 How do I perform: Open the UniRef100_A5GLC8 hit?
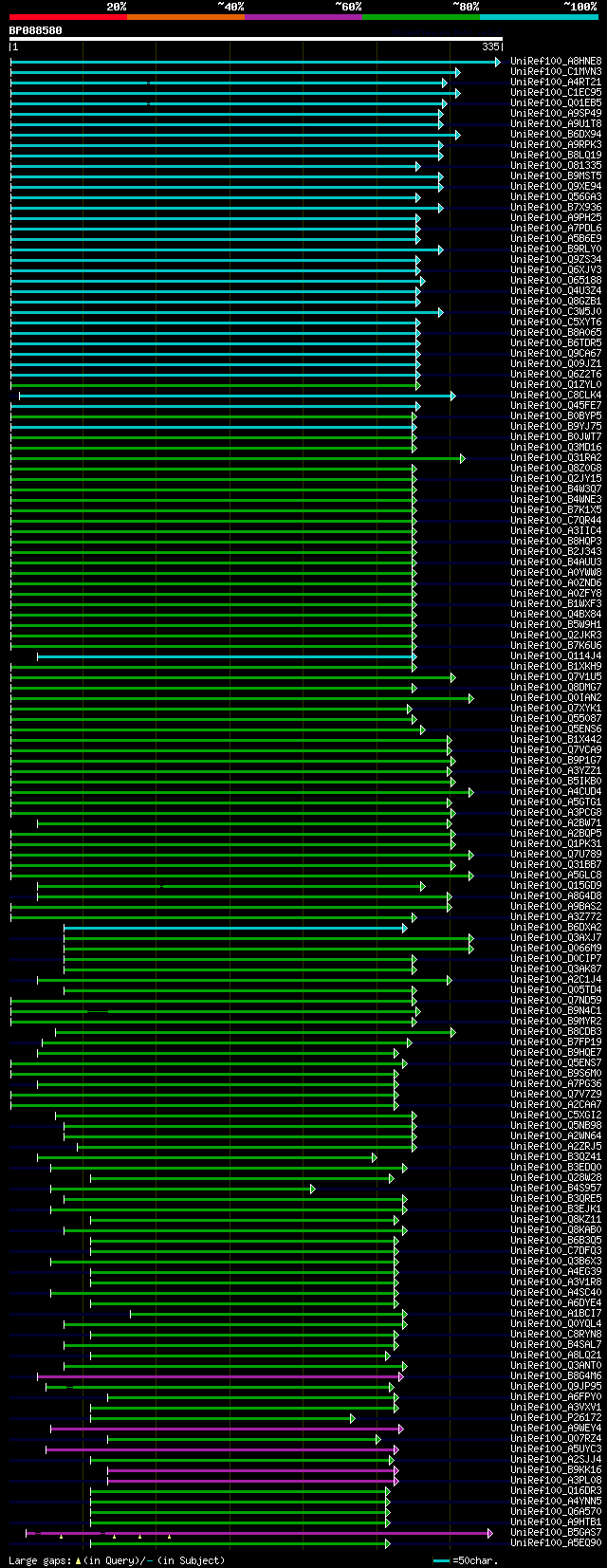[556, 875]
